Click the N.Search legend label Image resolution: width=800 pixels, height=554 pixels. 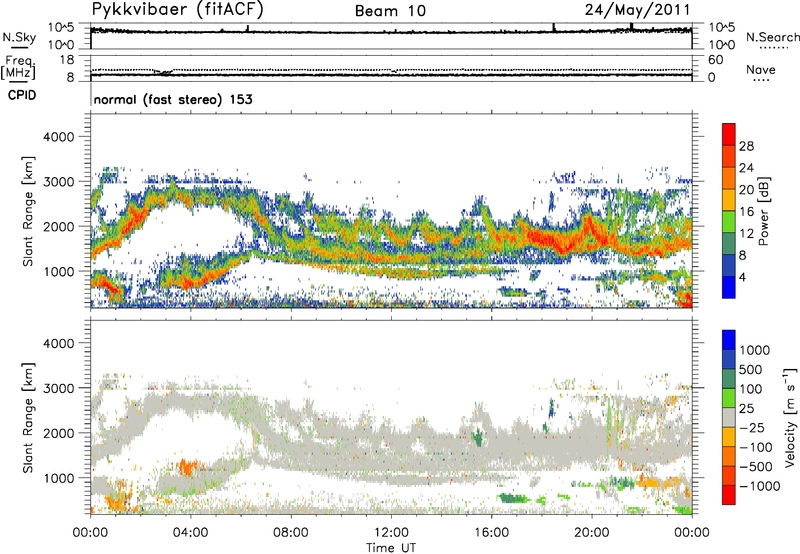click(x=772, y=37)
